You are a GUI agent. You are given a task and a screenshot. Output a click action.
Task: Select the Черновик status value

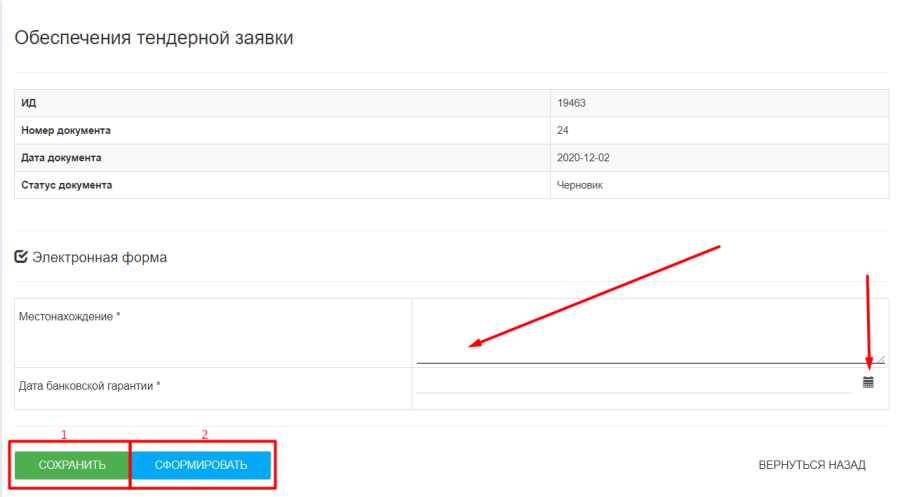pos(579,185)
